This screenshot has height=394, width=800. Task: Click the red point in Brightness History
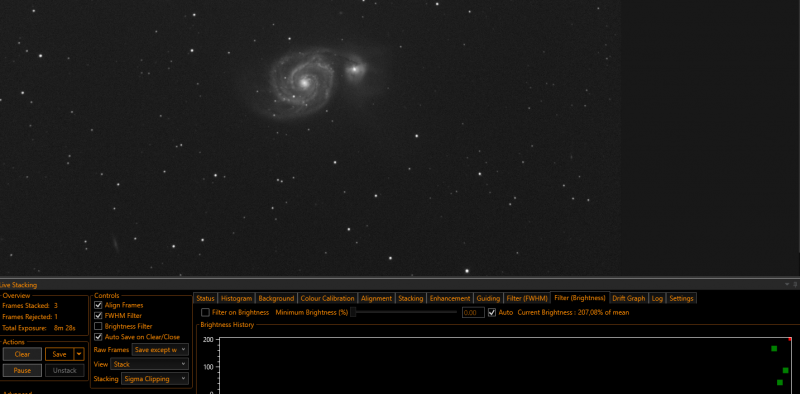point(790,339)
